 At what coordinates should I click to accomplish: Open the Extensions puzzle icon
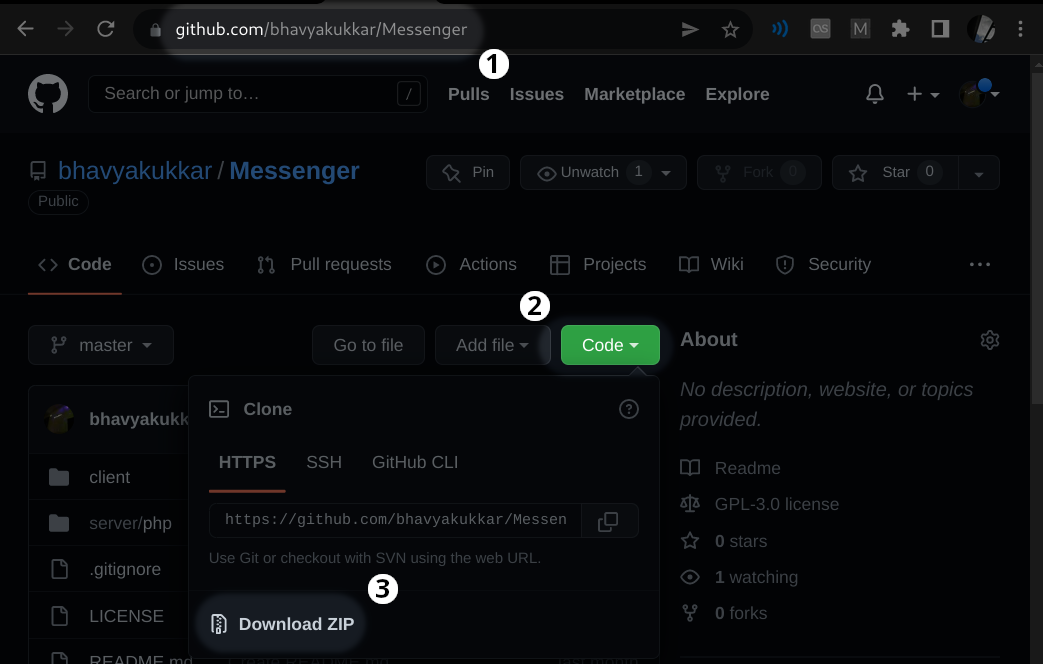click(x=900, y=29)
